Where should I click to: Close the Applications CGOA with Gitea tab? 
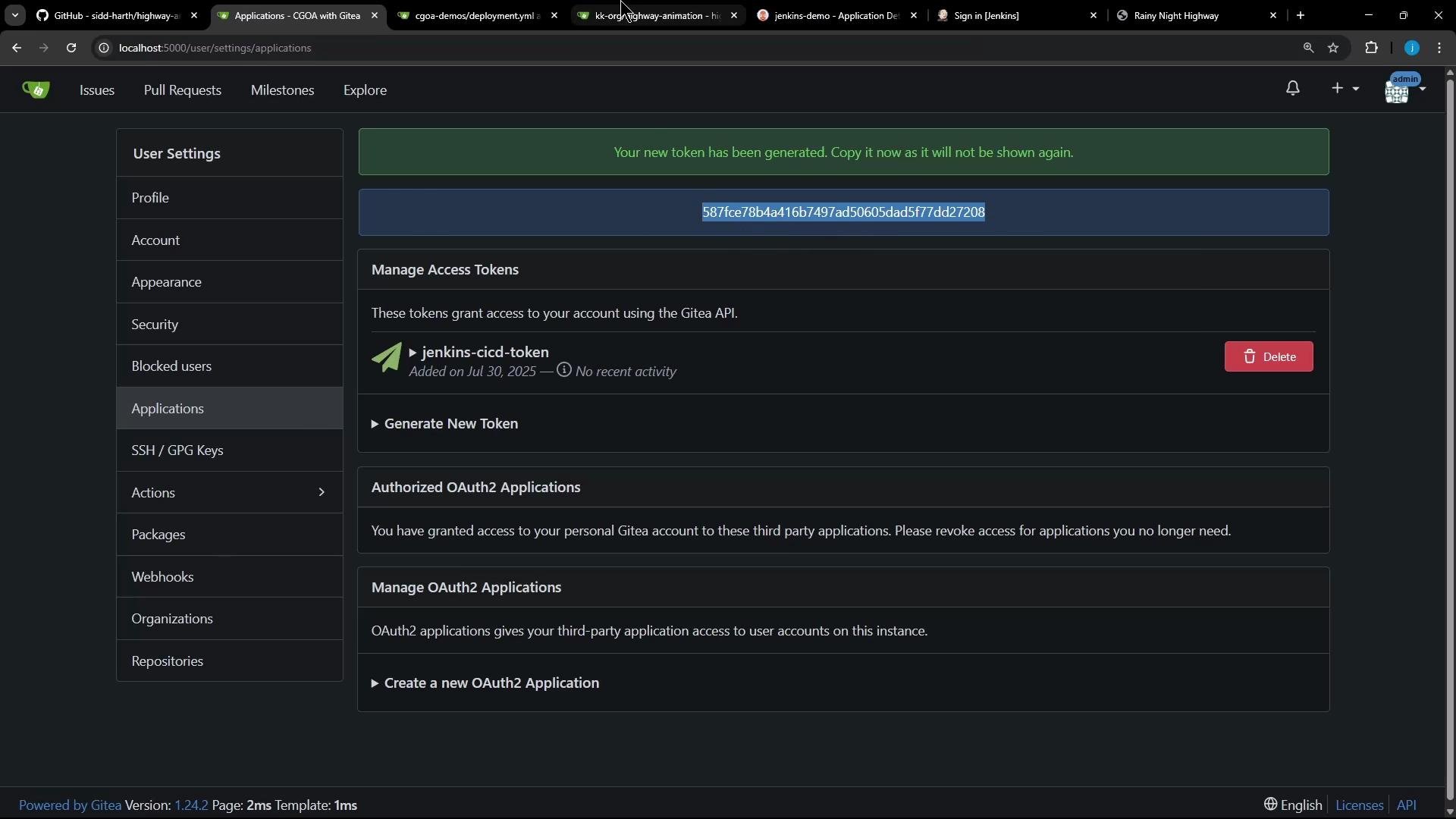[375, 15]
